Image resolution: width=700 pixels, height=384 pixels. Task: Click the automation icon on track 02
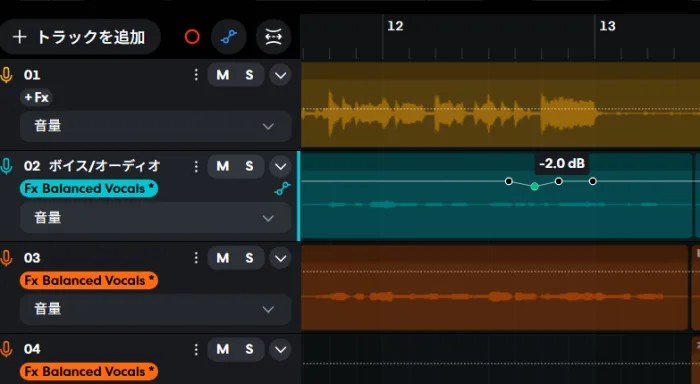coord(283,189)
